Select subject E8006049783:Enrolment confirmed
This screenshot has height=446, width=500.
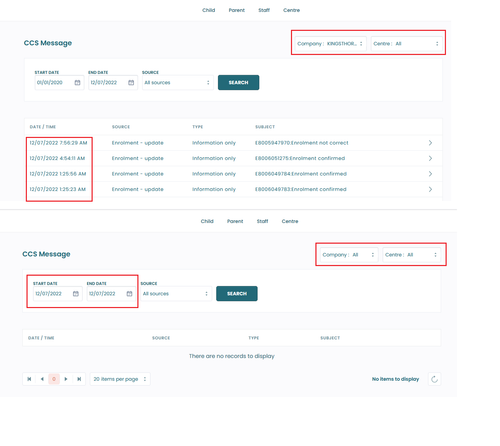301,189
